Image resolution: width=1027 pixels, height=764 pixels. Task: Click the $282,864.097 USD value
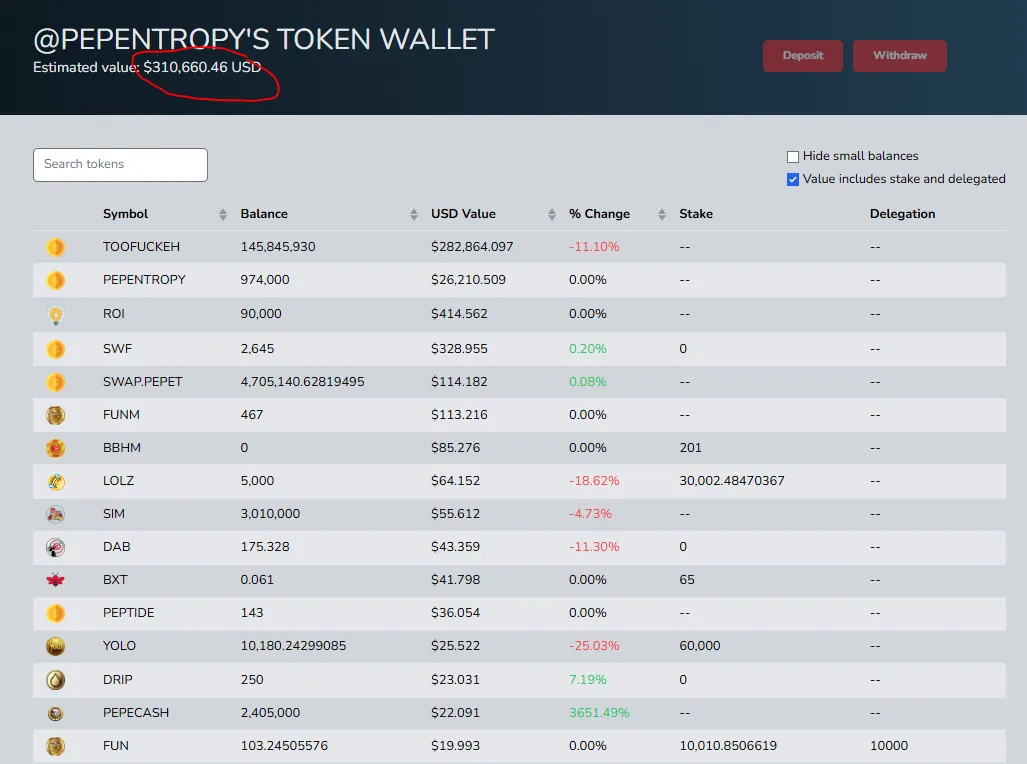coord(472,247)
